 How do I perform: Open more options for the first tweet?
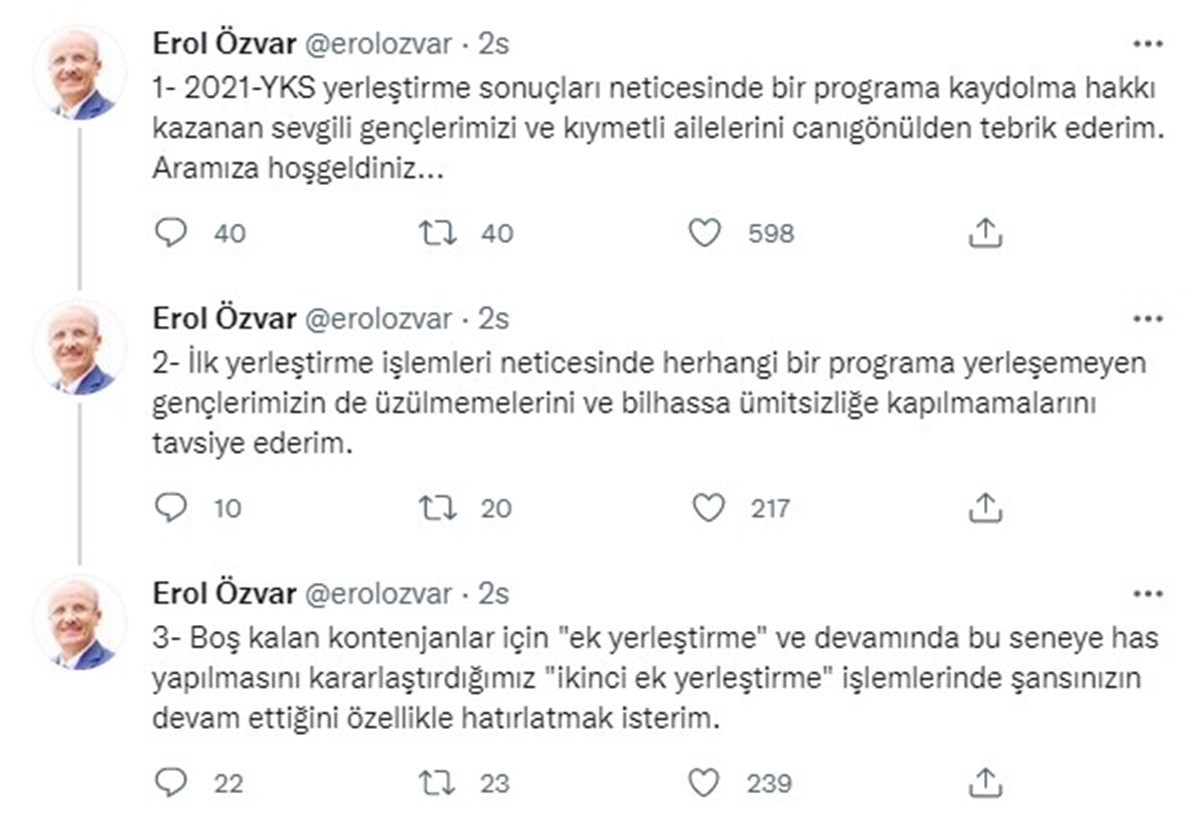pyautogui.click(x=1146, y=44)
